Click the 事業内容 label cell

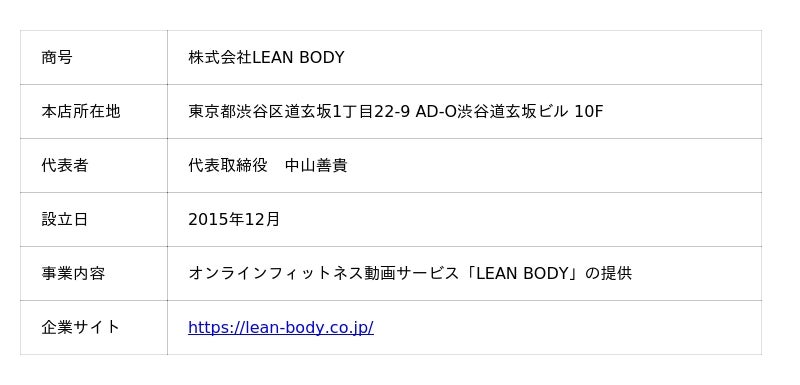[94, 274]
